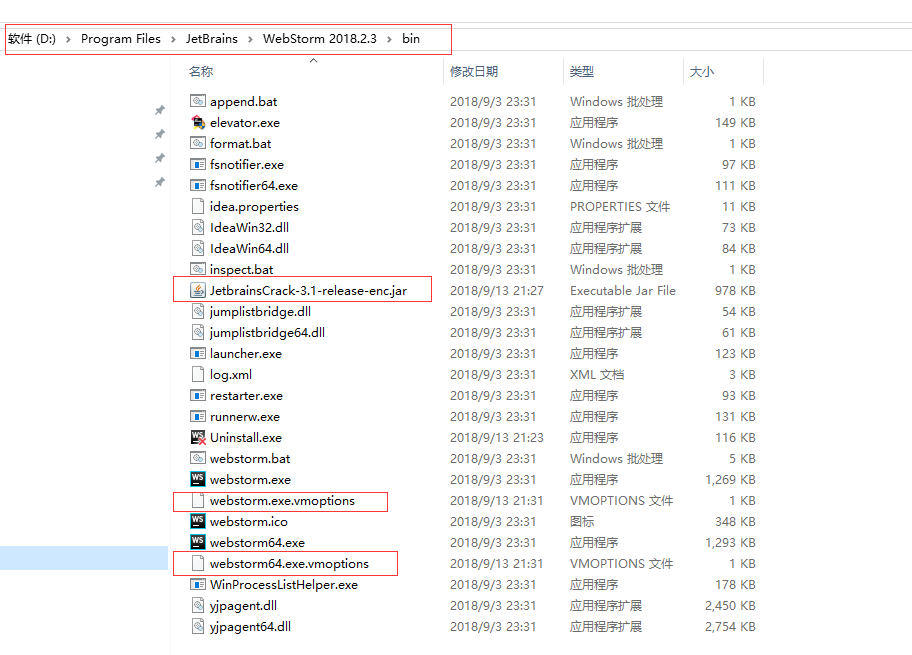Click the webstorm.exe WS icon
The image size is (912, 655).
198,479
